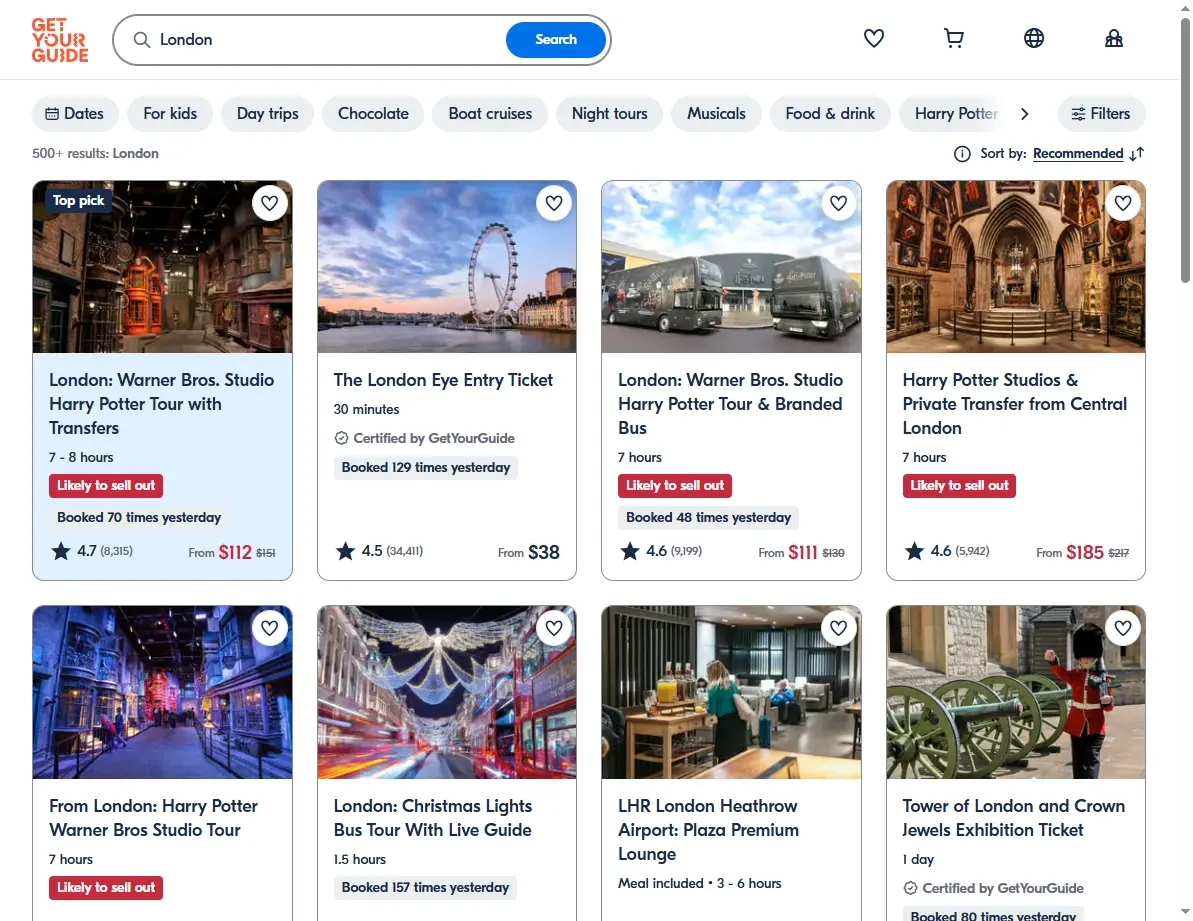Click the magnifier icon in search bar
Image resolution: width=1193 pixels, height=921 pixels.
click(142, 40)
